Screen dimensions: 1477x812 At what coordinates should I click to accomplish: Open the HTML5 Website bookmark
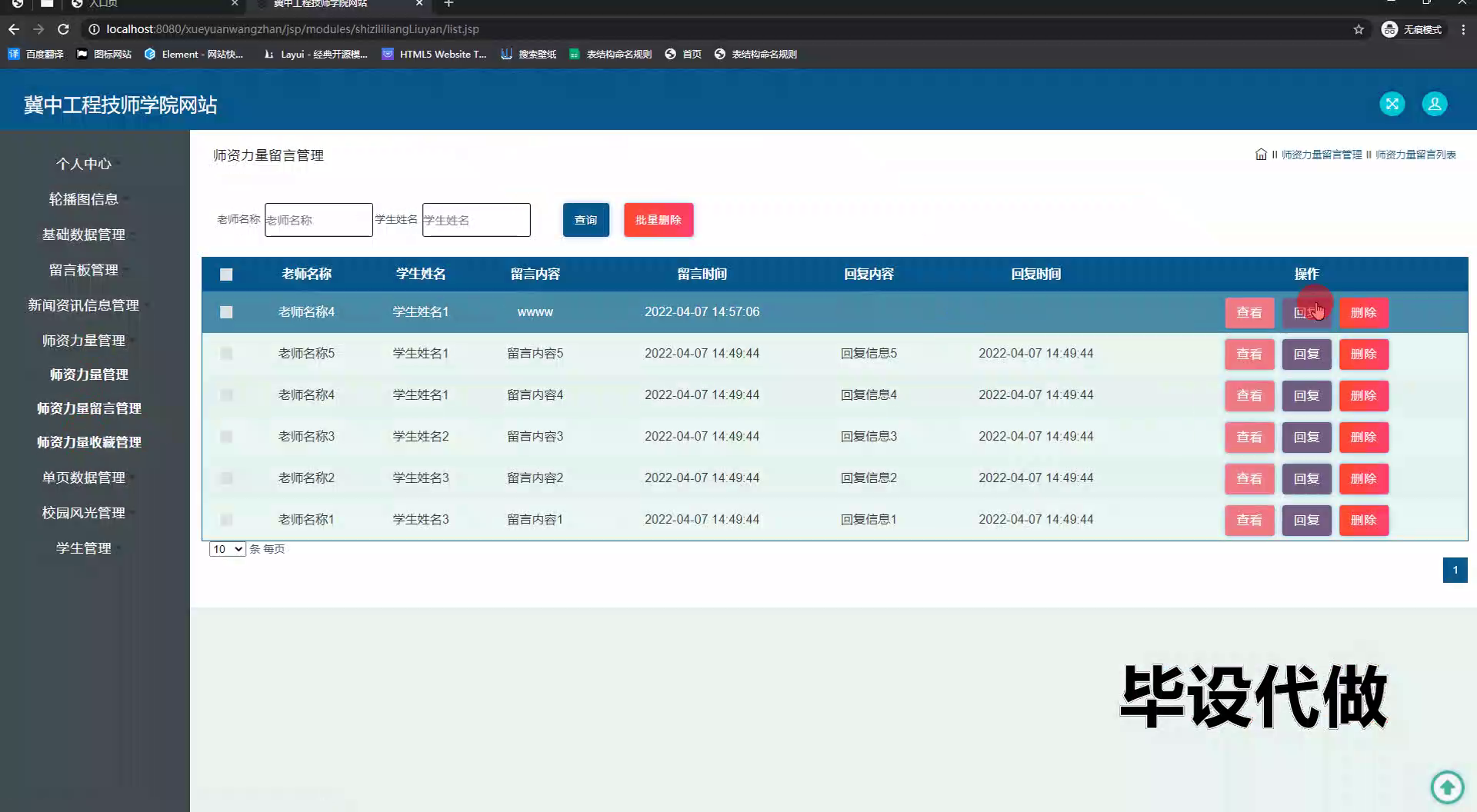(x=435, y=54)
